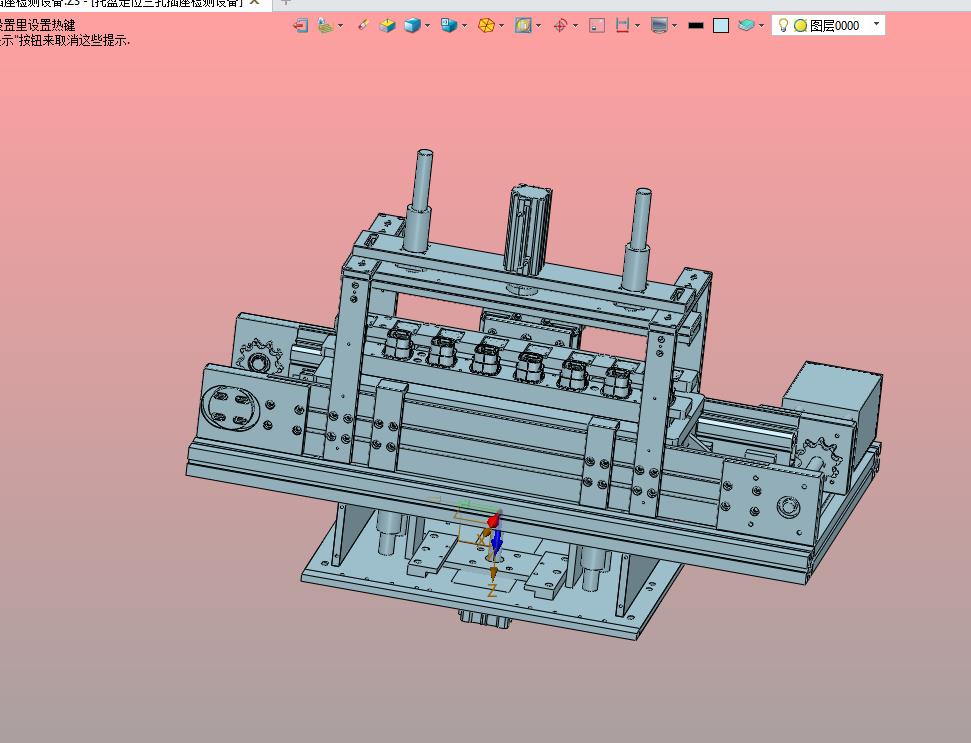Click the small square frame icon
The width and height of the screenshot is (971, 743).
(x=597, y=25)
